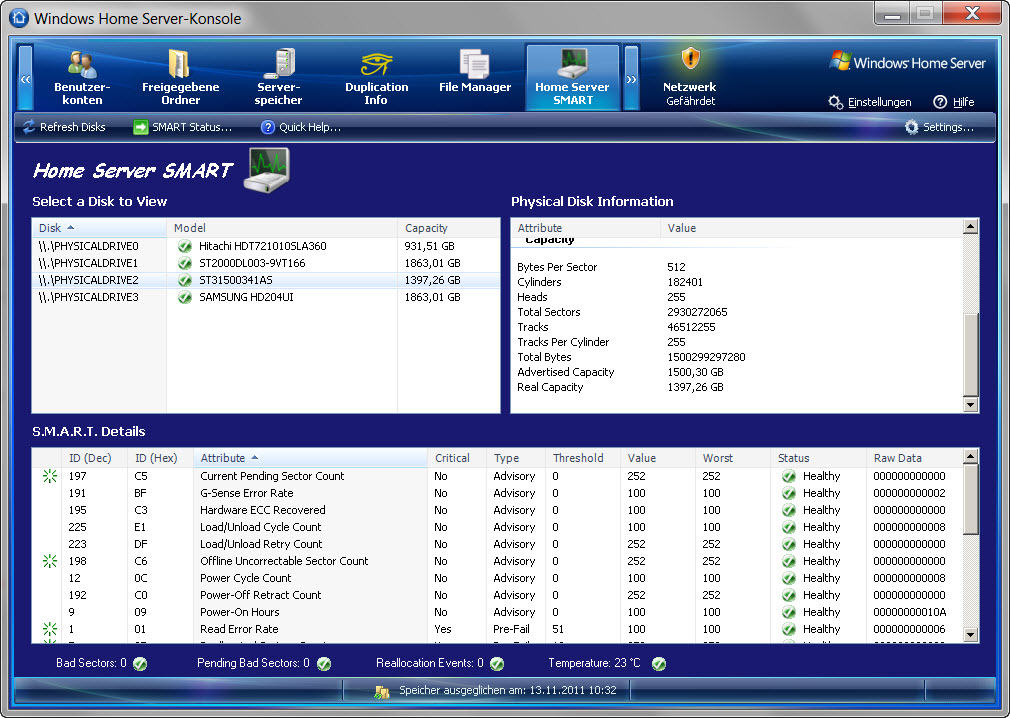Viewport: 1010px width, 718px height.
Task: Click the Netzwerk Gefährdet shield icon
Action: tap(691, 59)
